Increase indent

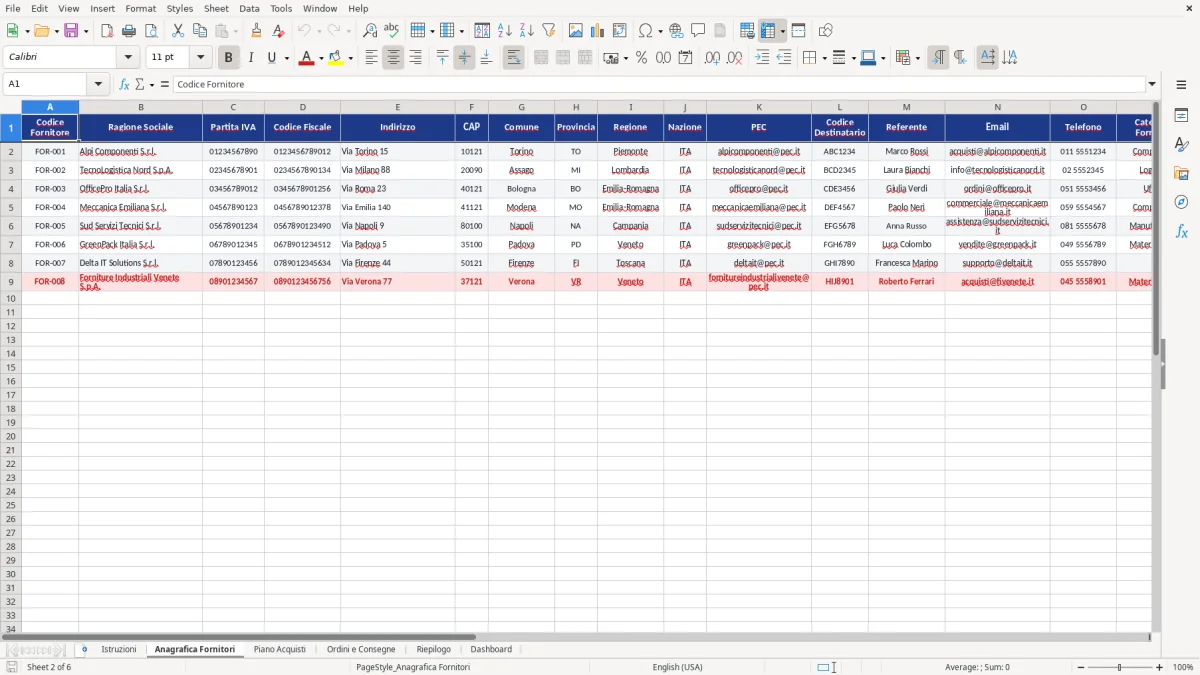click(x=762, y=58)
